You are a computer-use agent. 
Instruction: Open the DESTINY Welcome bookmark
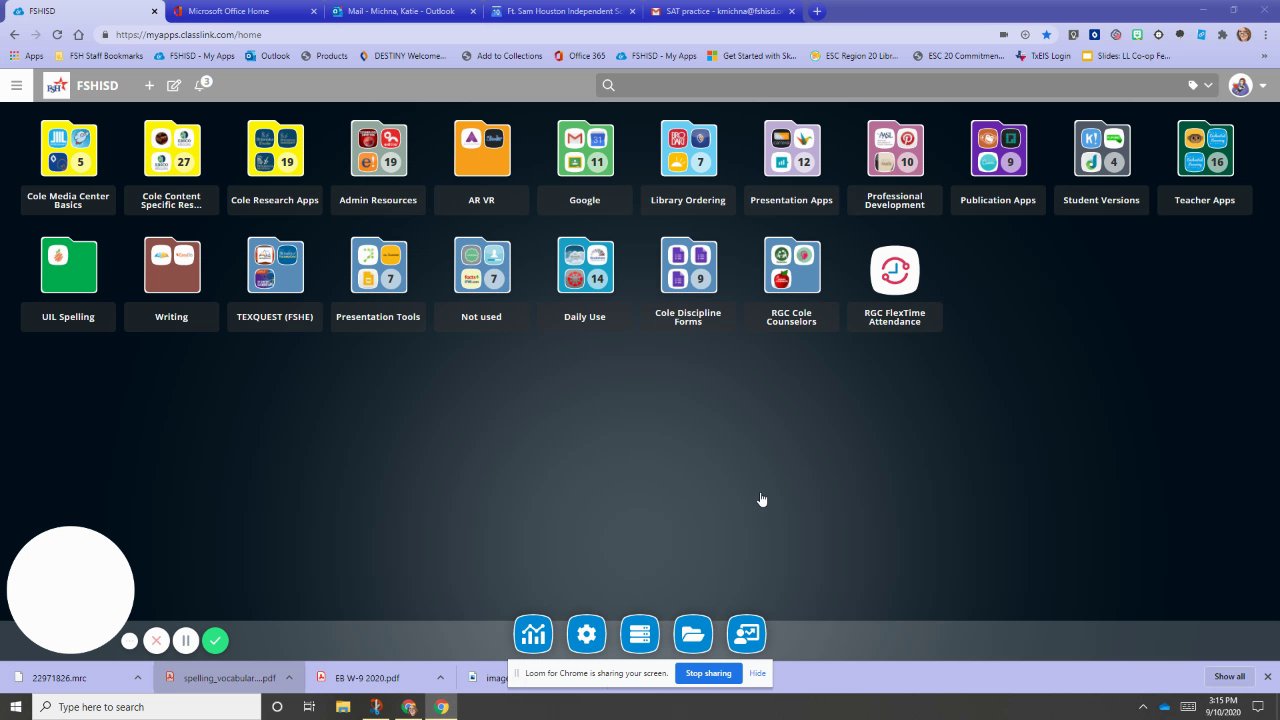coord(402,56)
